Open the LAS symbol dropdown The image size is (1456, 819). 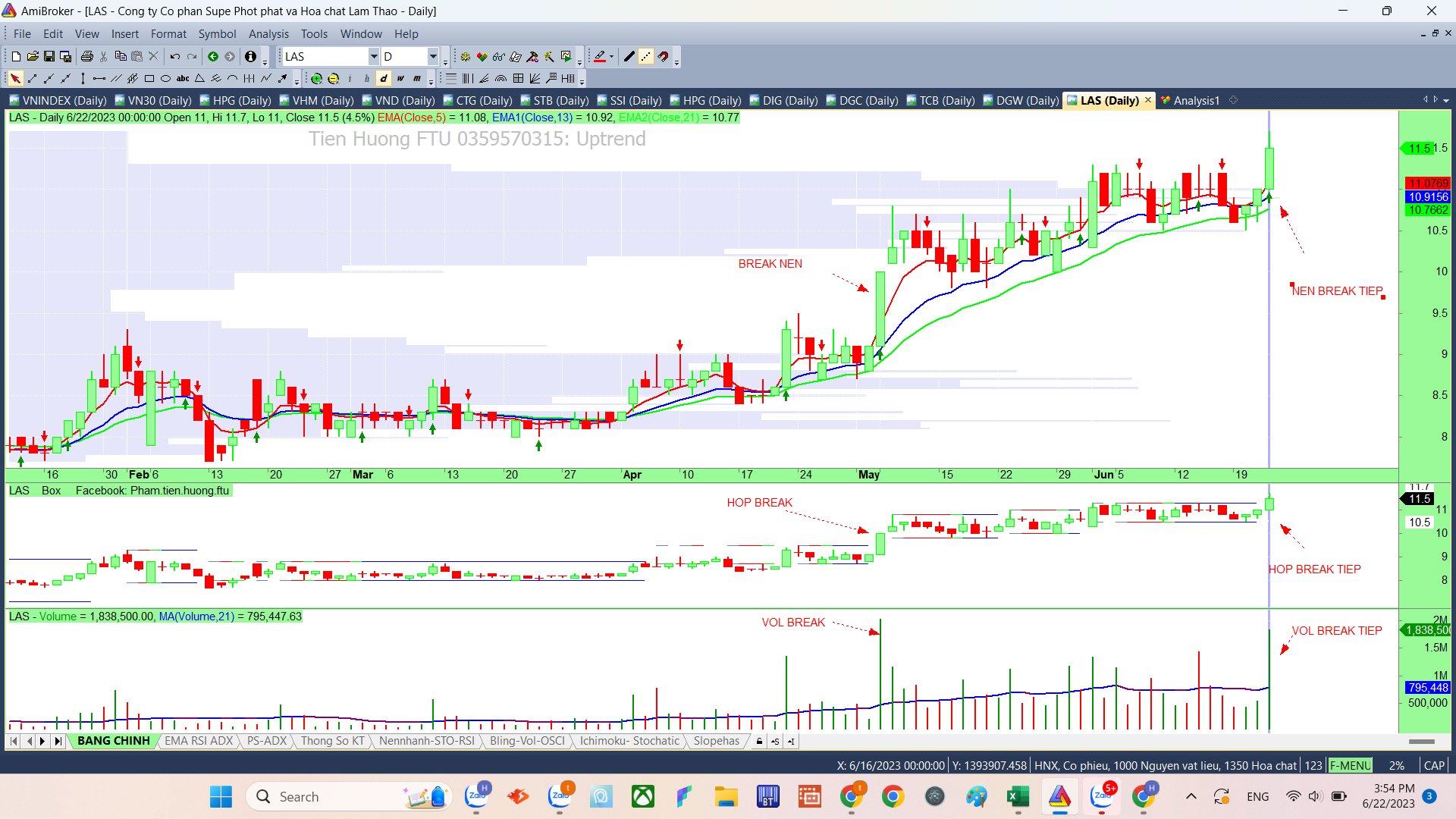[373, 56]
